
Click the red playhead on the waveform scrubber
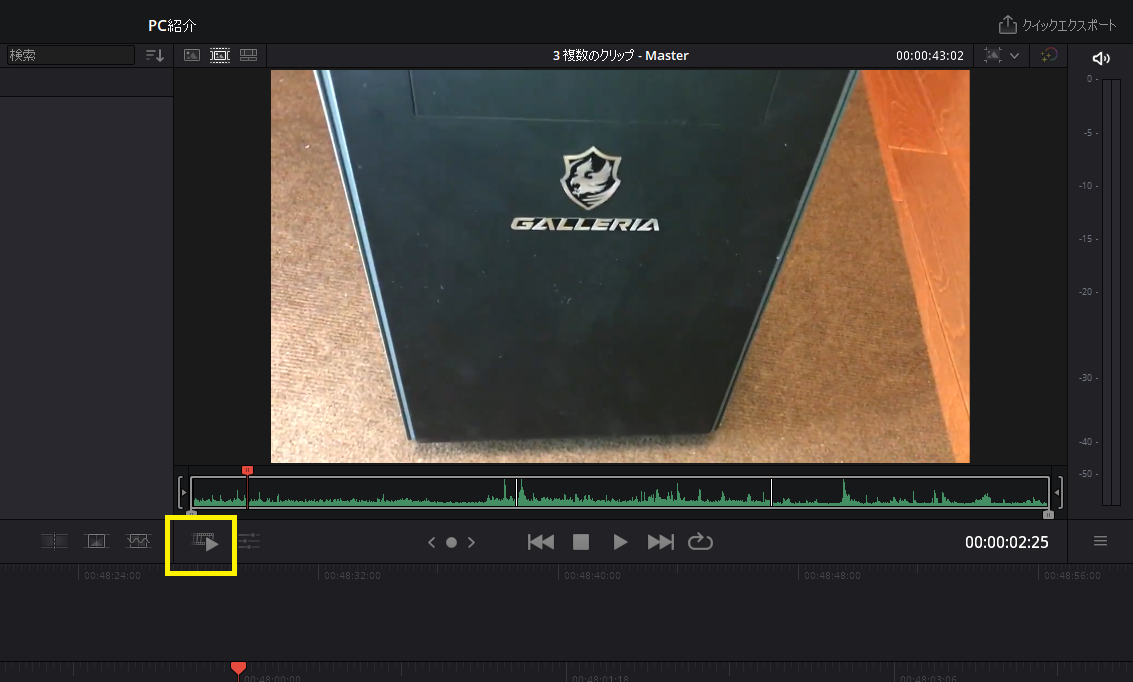coord(247,470)
